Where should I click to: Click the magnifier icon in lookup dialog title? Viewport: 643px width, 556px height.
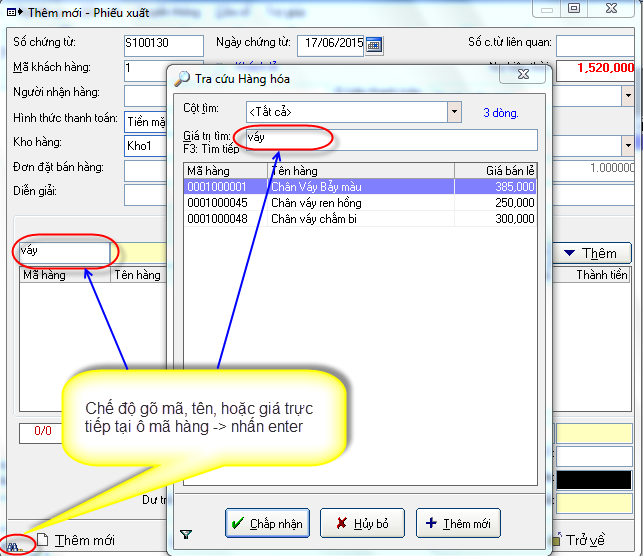pos(182,78)
